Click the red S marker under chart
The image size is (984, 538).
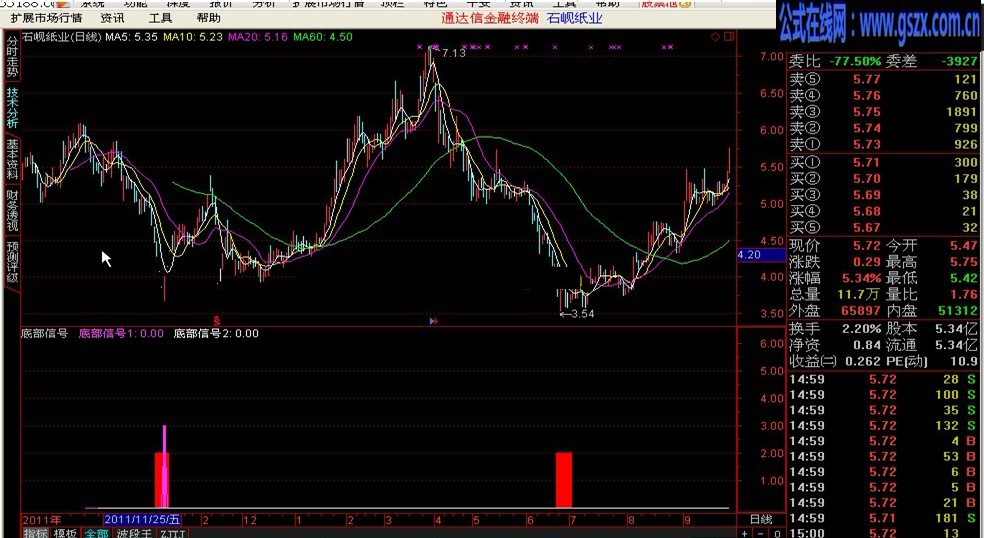[217, 320]
